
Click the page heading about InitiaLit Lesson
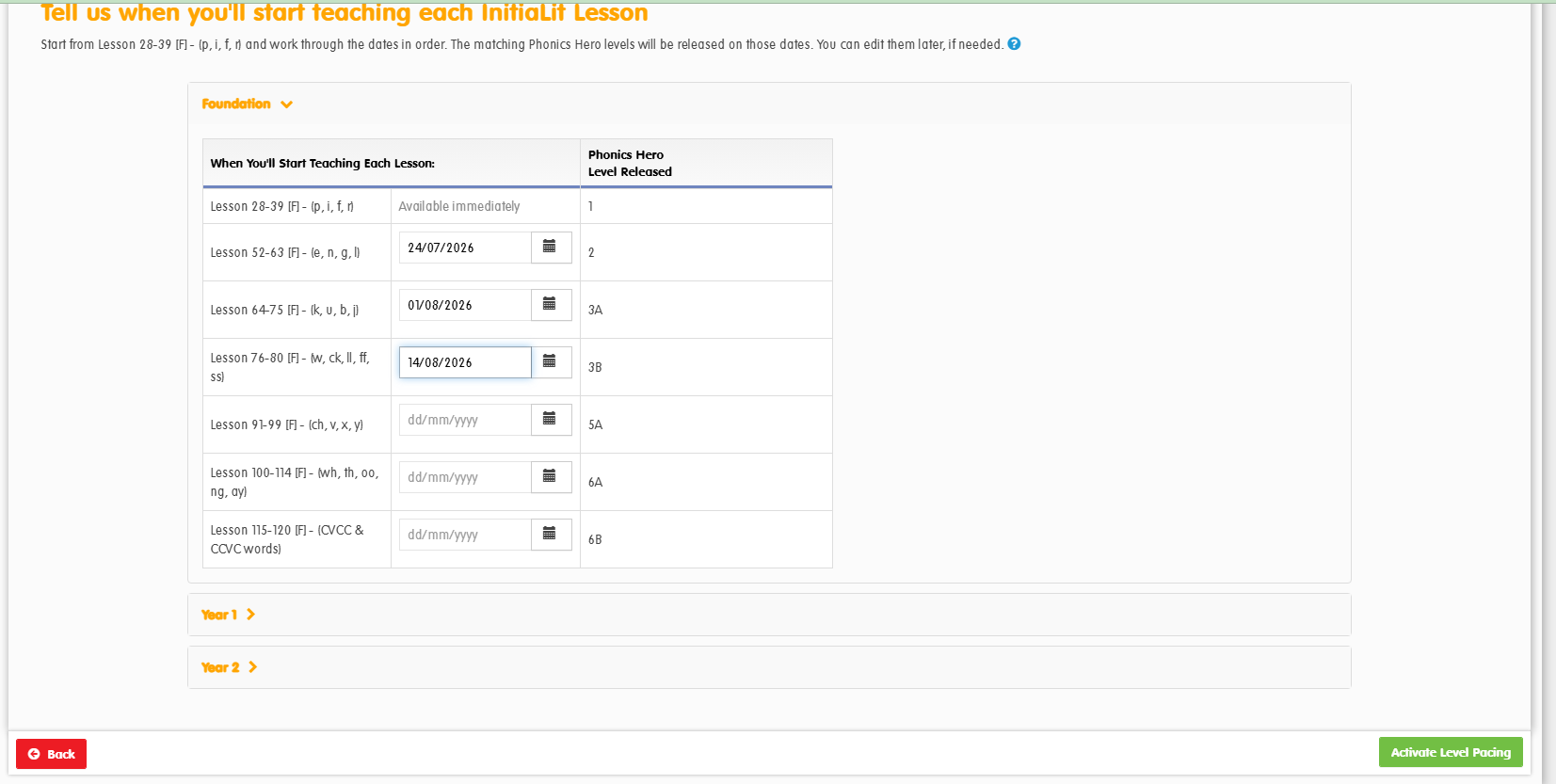[x=345, y=12]
